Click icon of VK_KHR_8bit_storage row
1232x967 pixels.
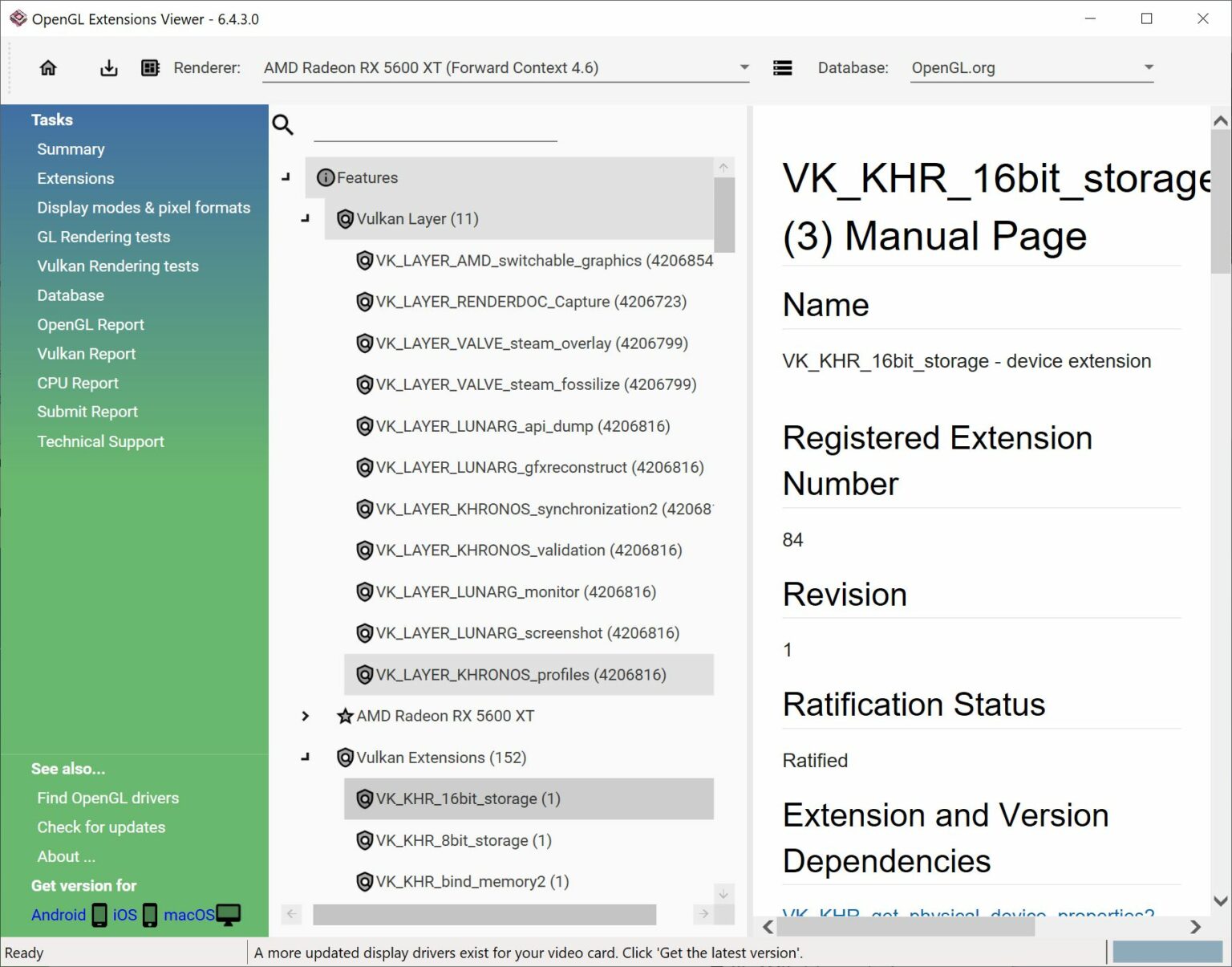pos(364,840)
